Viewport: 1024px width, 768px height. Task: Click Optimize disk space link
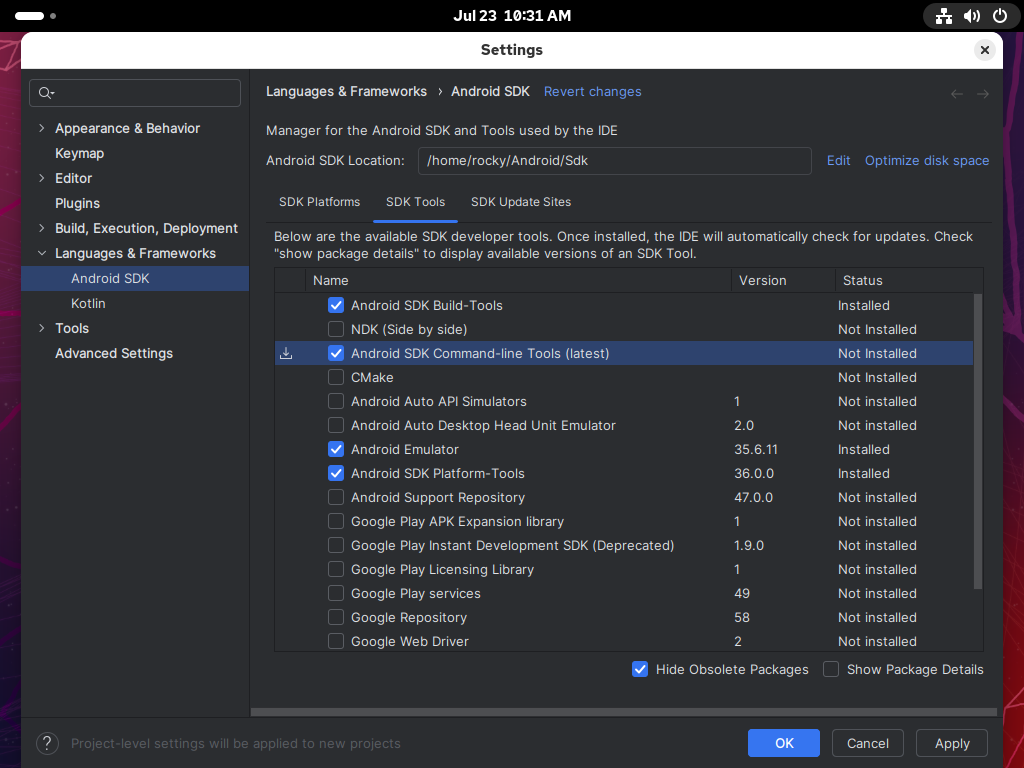coord(927,161)
